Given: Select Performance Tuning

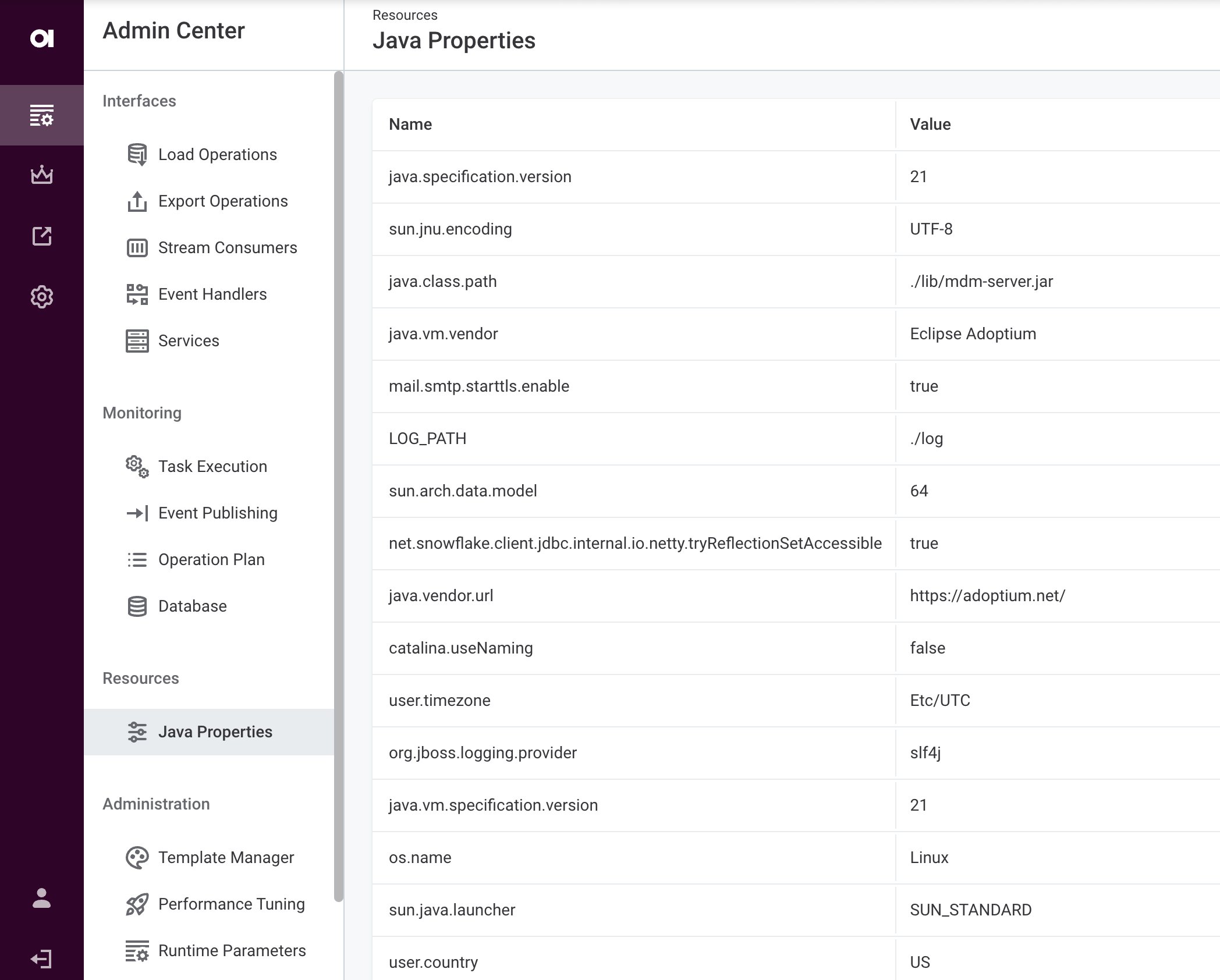Looking at the screenshot, I should pos(231,904).
